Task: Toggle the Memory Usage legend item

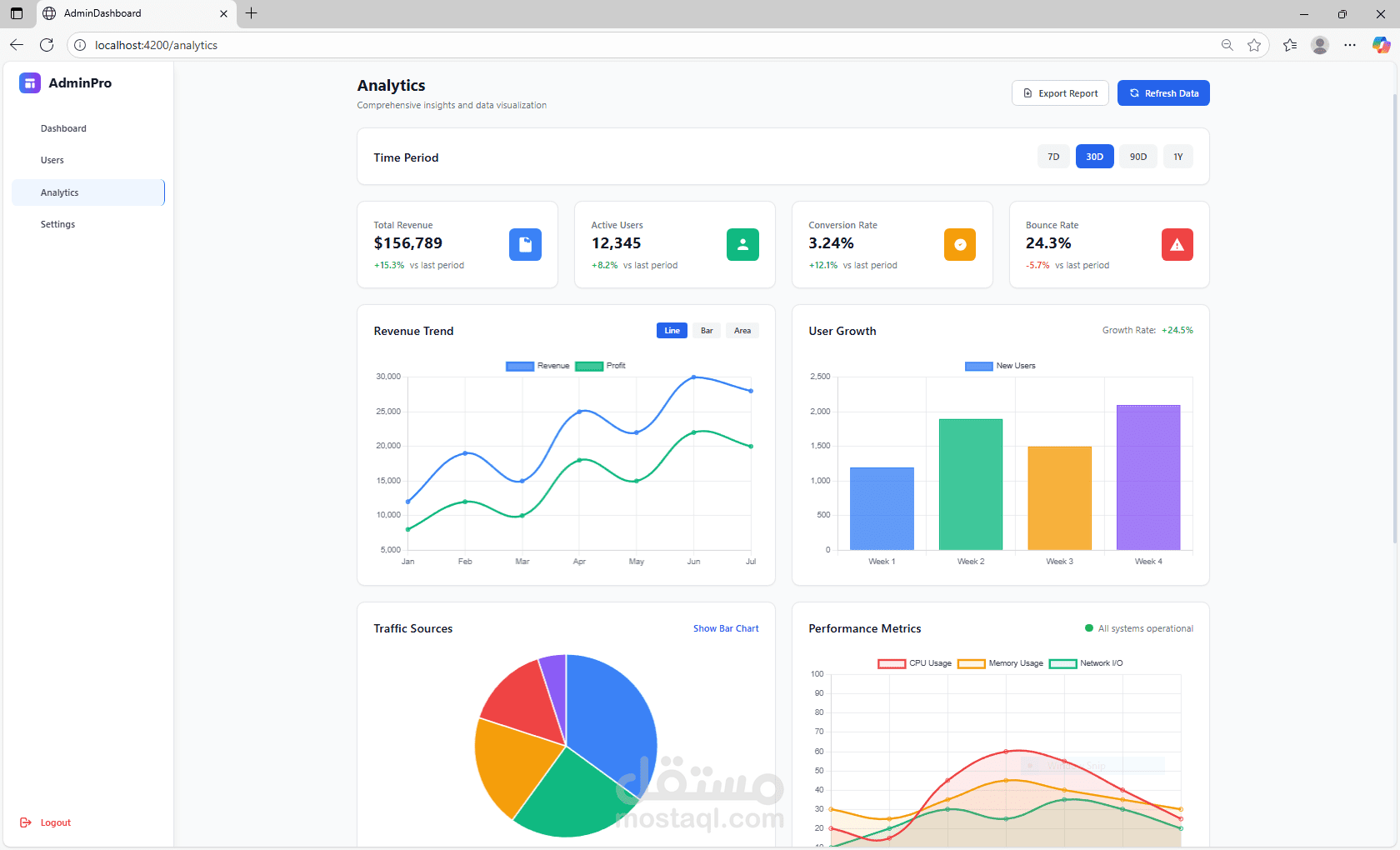Action: [1000, 663]
